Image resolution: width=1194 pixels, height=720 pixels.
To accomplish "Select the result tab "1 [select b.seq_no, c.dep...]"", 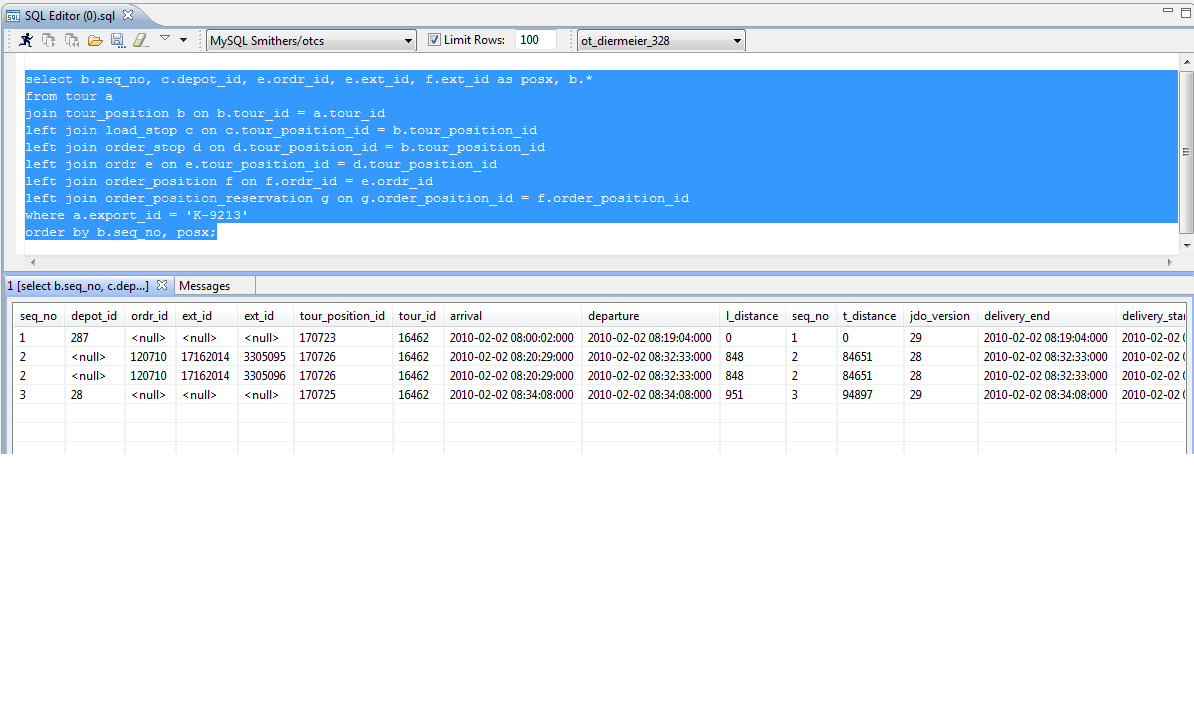I will tap(78, 285).
